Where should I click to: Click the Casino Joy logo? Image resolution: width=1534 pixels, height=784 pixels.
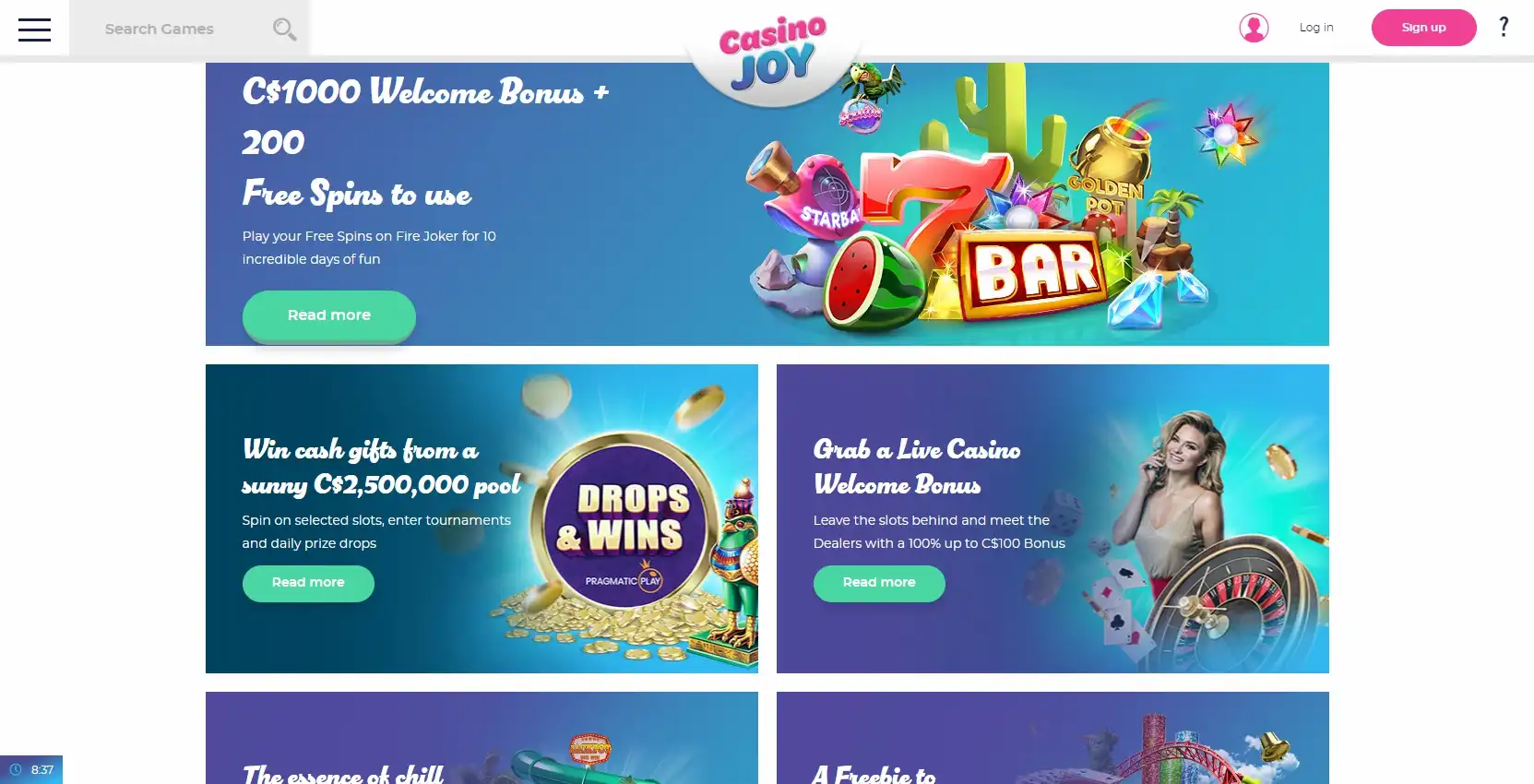pos(772,53)
